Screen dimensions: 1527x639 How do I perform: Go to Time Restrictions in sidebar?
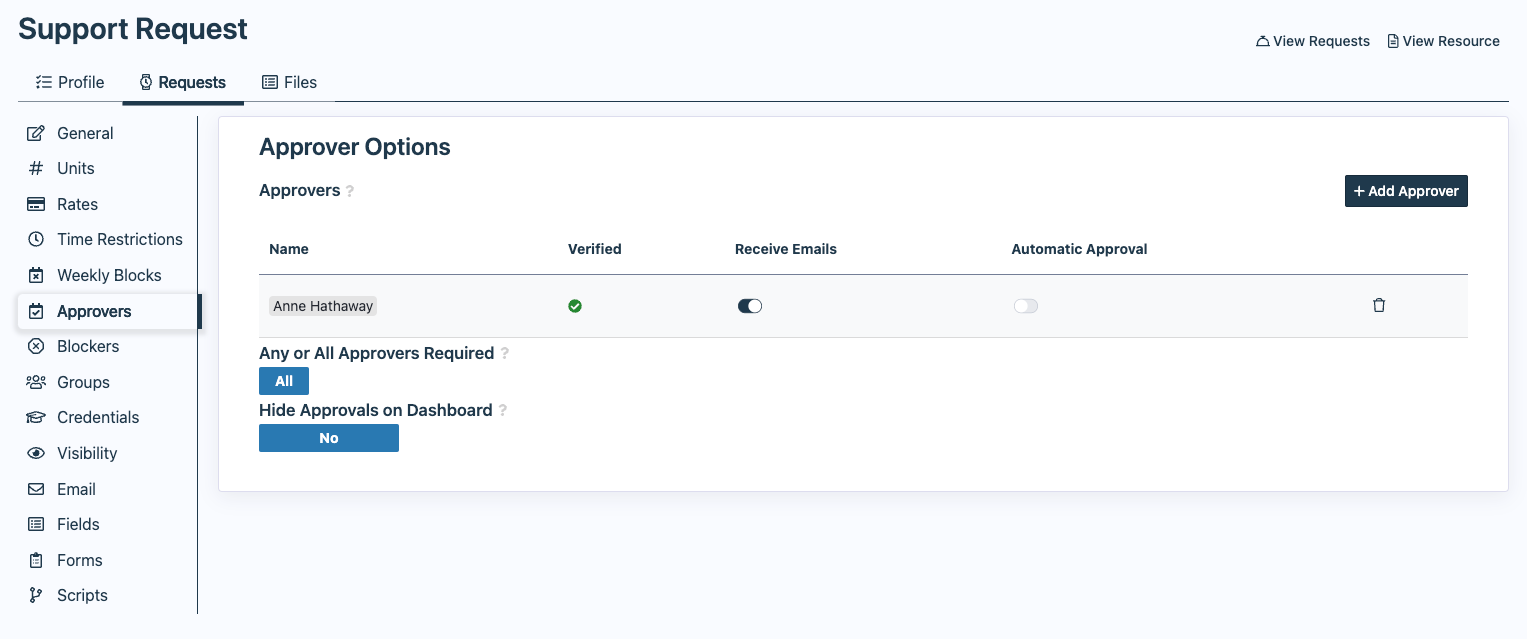pyautogui.click(x=119, y=239)
